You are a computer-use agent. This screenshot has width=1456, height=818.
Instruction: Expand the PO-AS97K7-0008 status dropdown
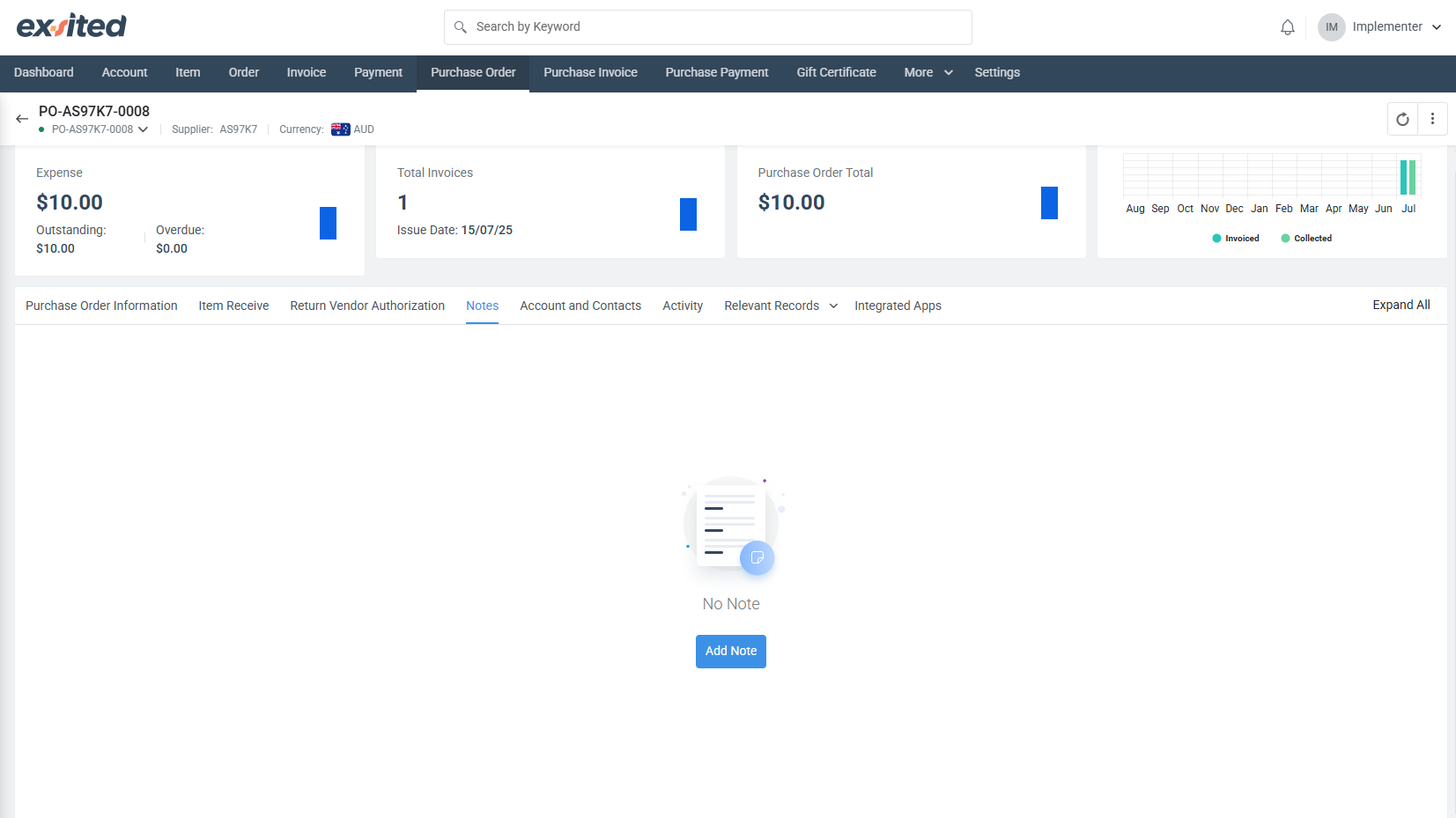143,129
